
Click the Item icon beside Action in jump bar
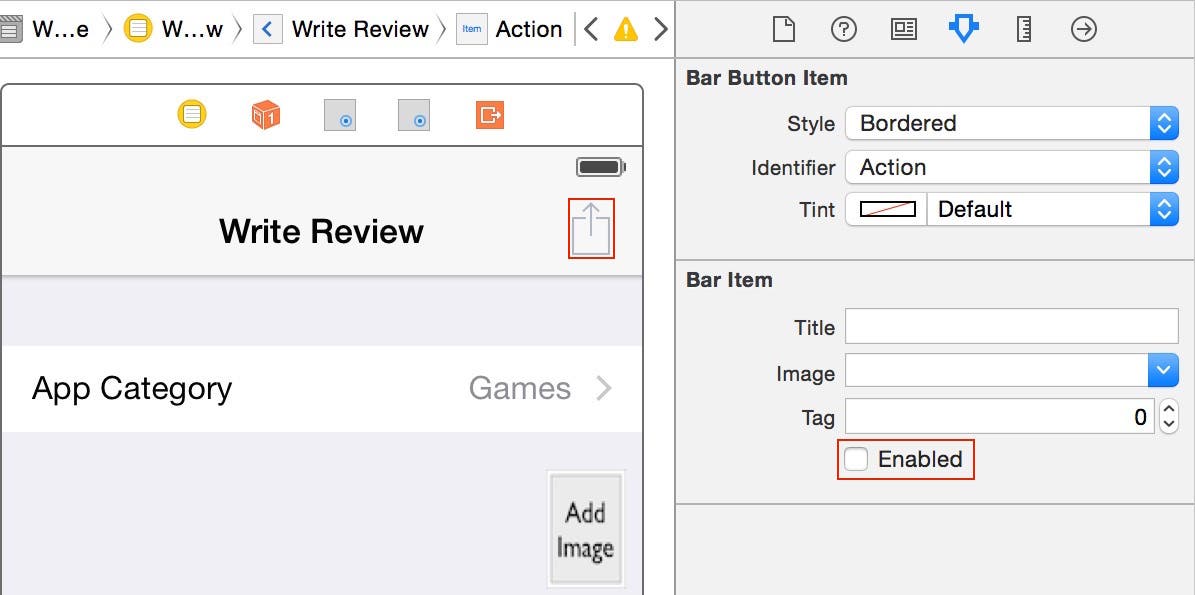[x=472, y=30]
